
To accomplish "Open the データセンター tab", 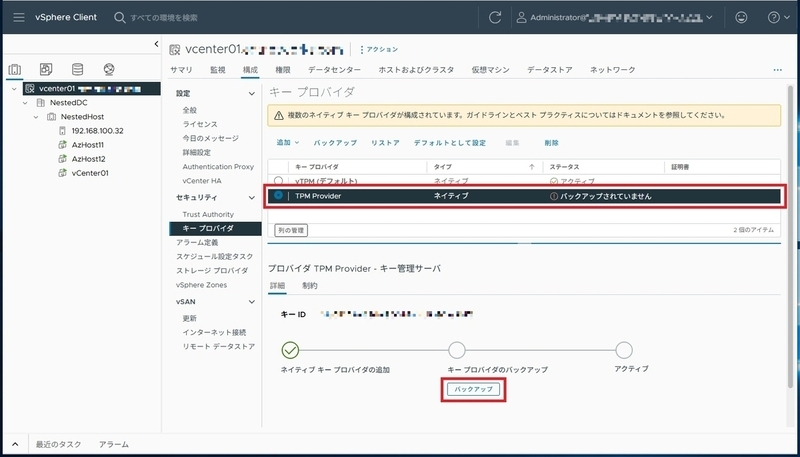I will pos(334,70).
